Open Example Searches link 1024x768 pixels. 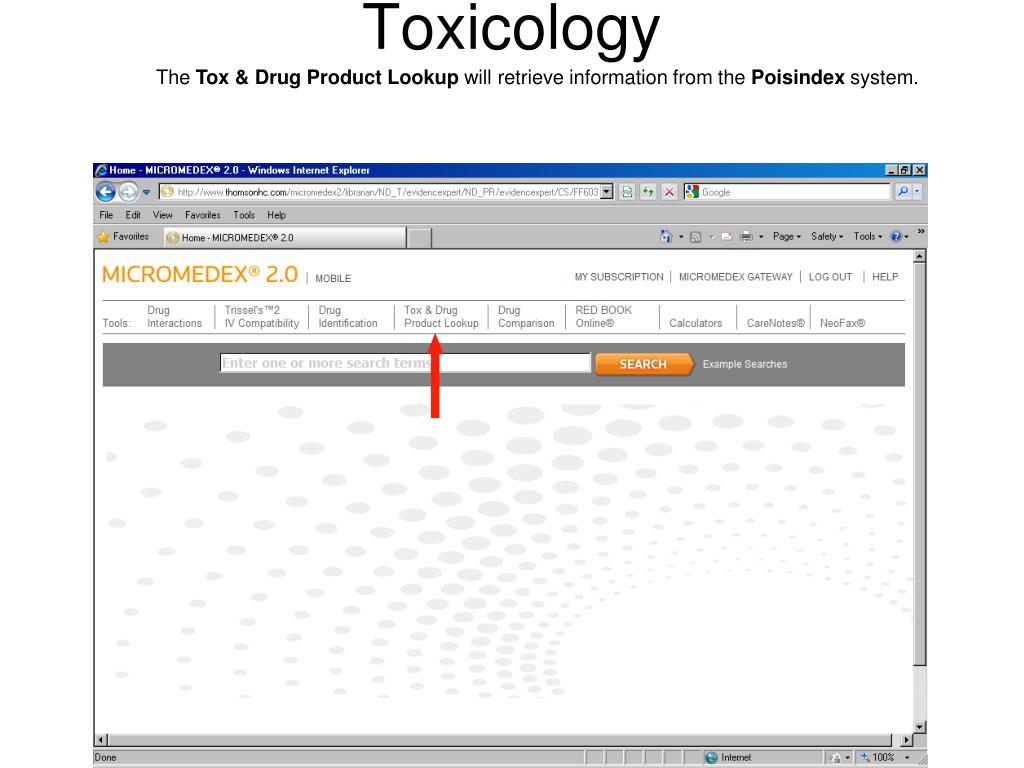tap(745, 364)
